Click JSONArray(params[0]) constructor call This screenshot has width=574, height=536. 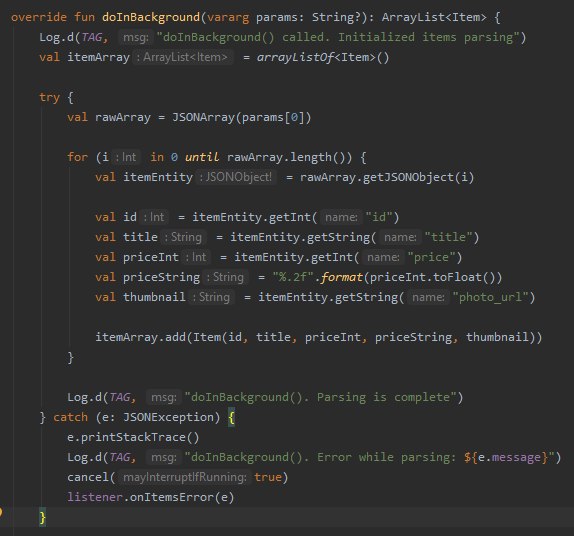[242, 117]
